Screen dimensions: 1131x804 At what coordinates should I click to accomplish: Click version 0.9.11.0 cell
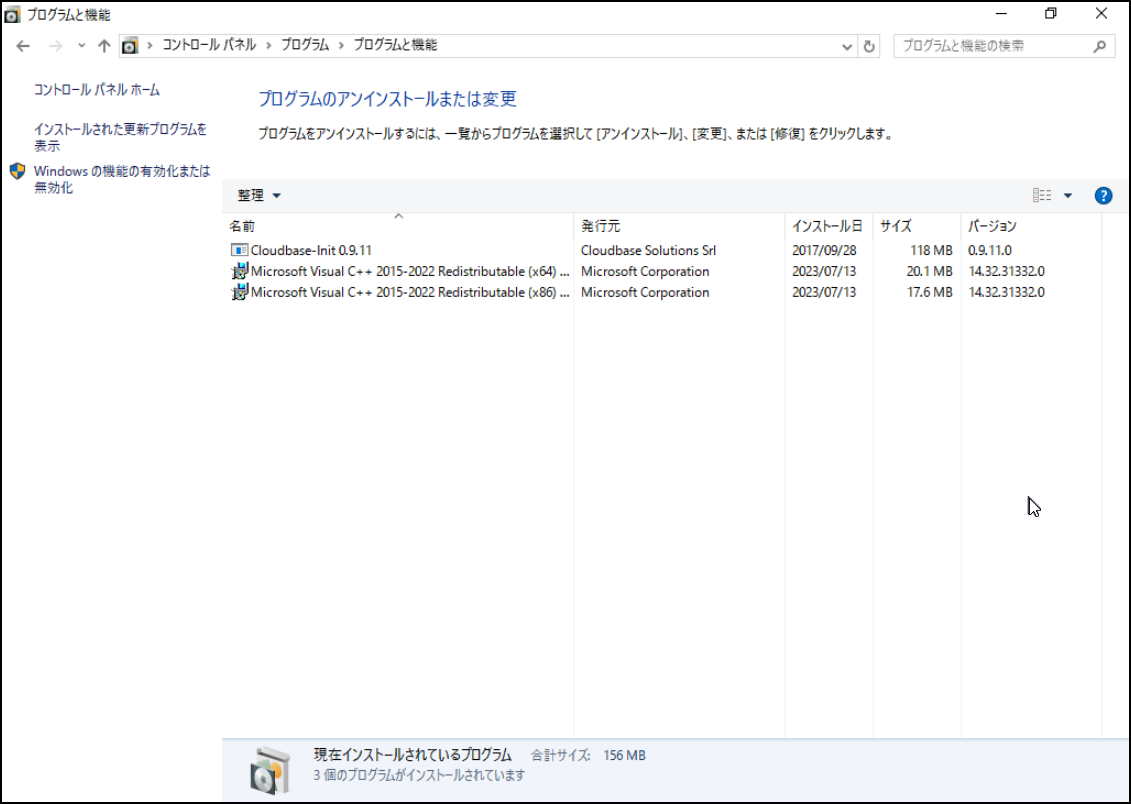click(x=989, y=250)
